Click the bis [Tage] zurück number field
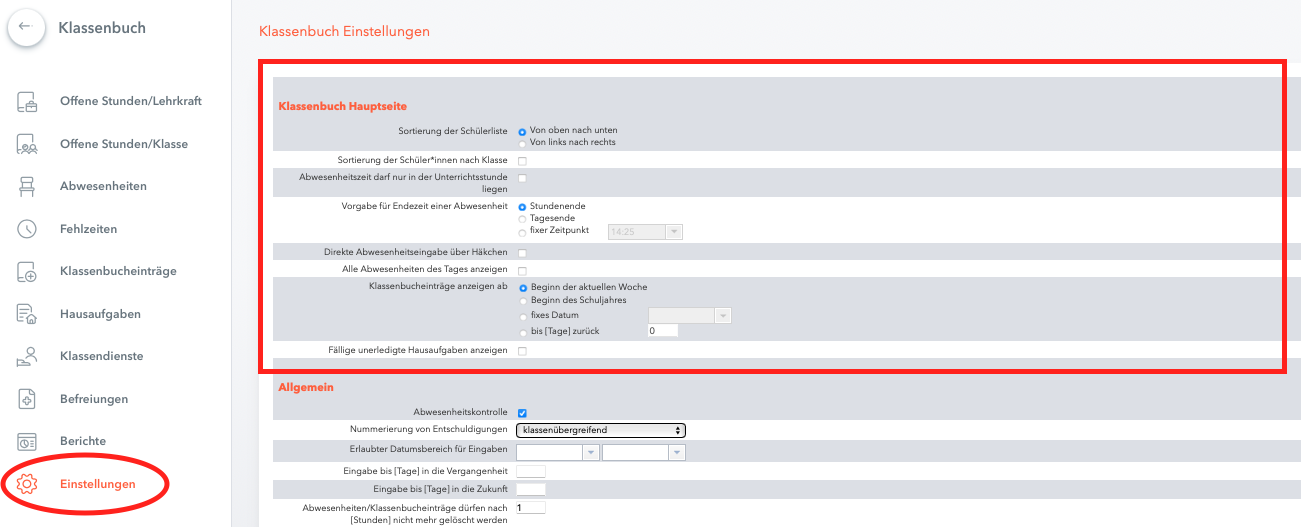1301x527 pixels. coord(663,331)
